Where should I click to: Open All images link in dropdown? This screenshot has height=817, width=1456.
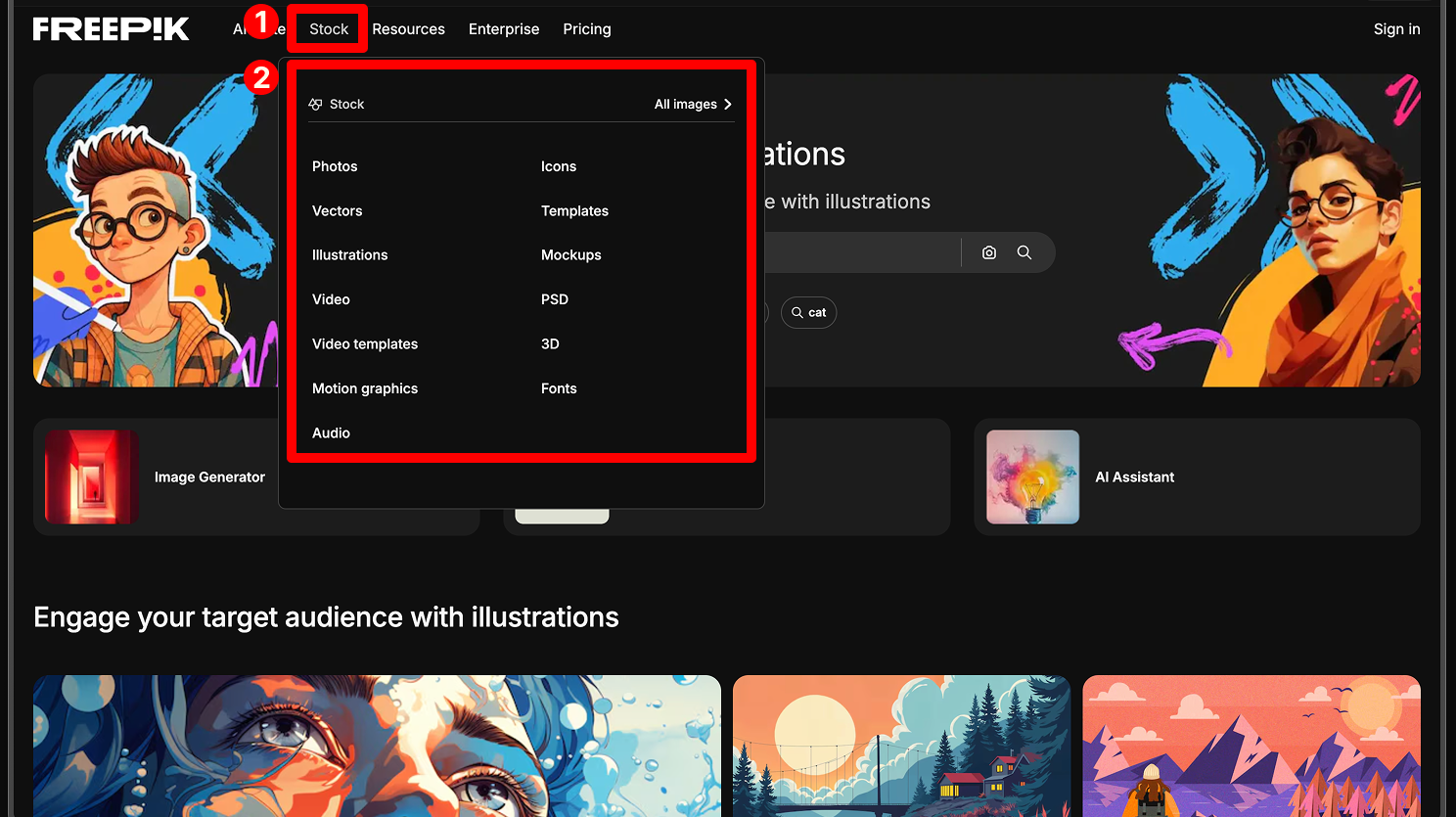coord(686,104)
